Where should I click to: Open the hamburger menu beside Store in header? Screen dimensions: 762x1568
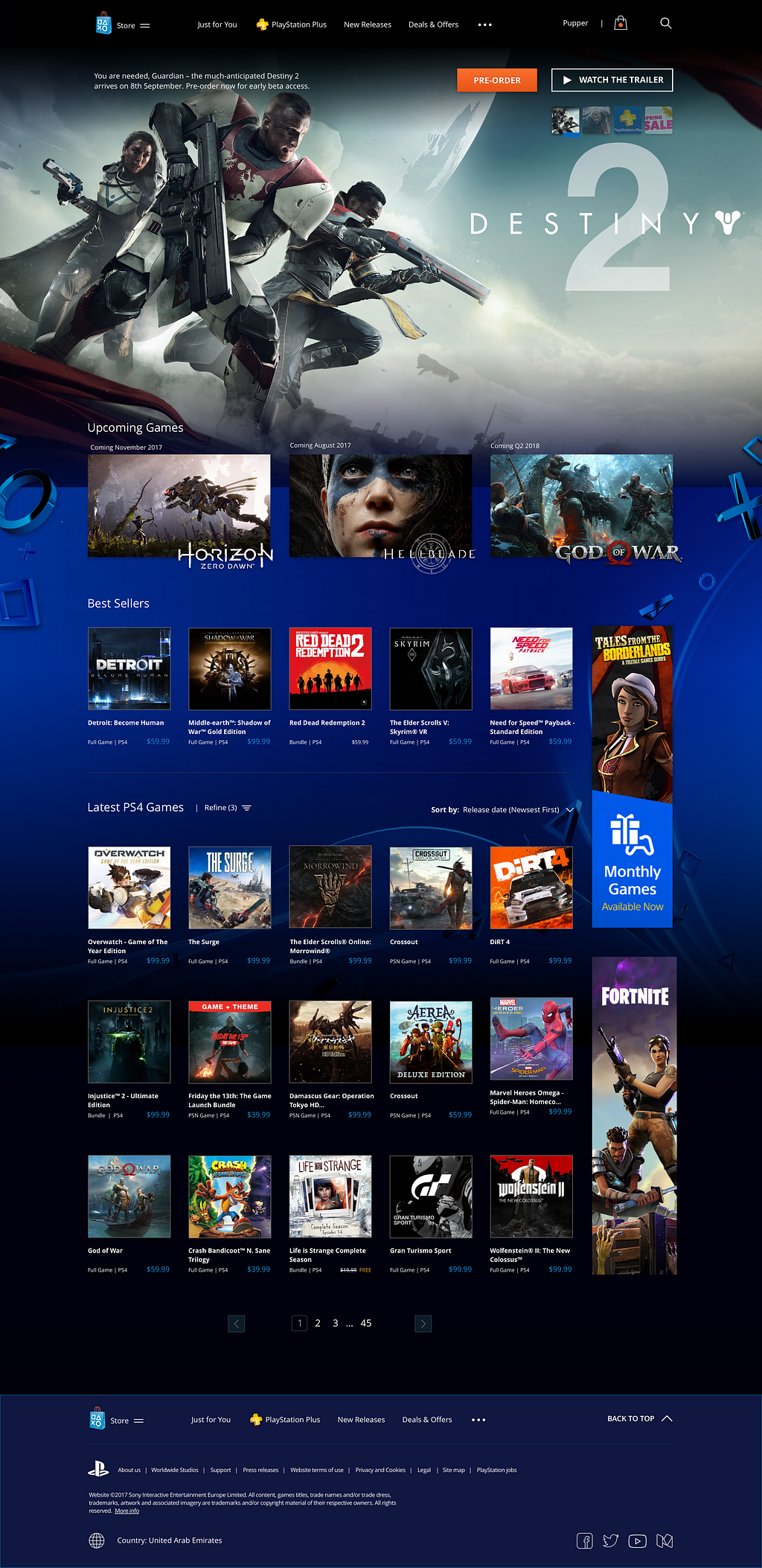click(145, 25)
